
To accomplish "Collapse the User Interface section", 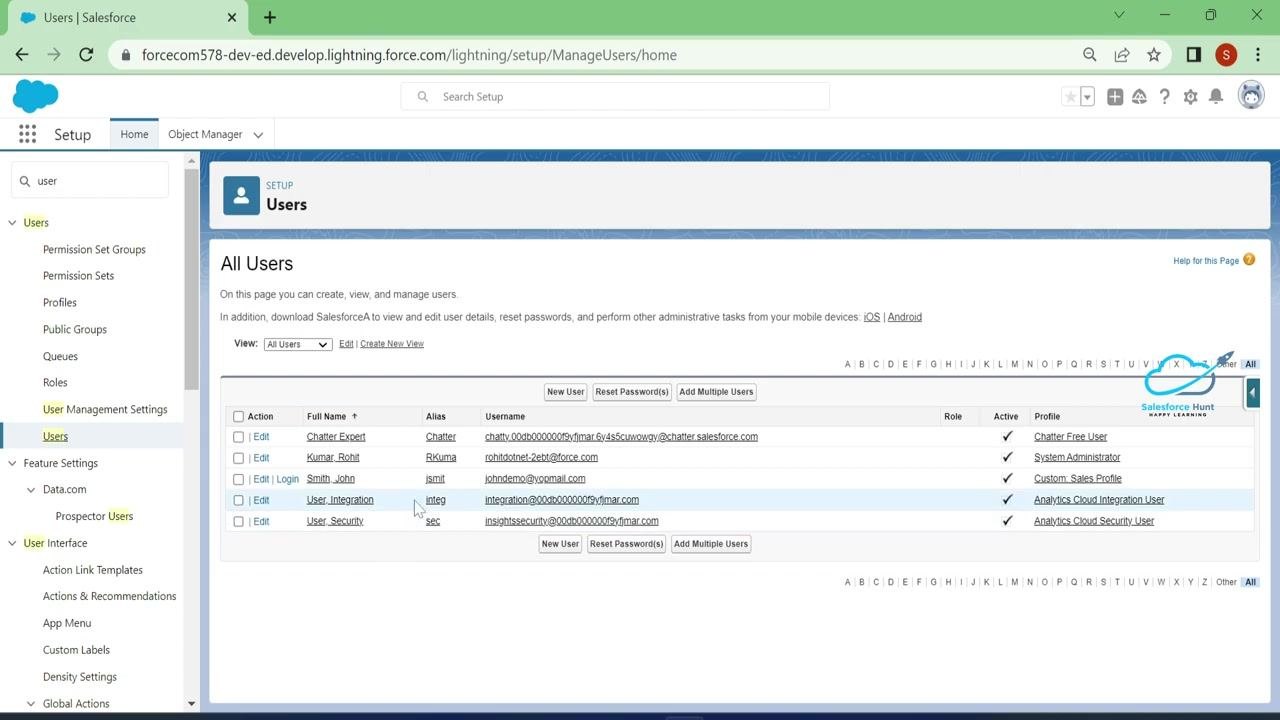I will pos(12,543).
